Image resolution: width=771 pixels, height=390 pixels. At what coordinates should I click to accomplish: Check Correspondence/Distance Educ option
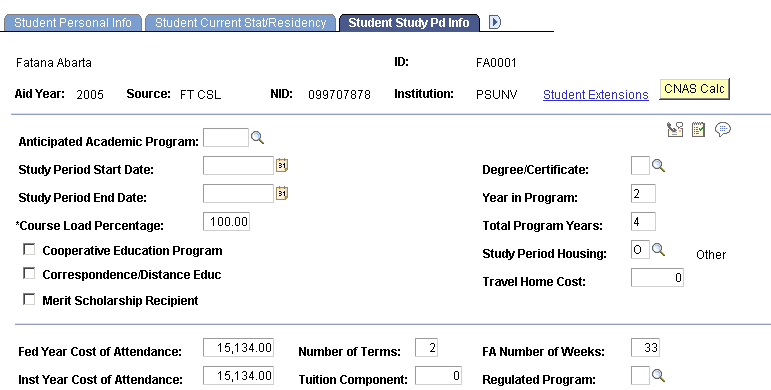[x=30, y=273]
